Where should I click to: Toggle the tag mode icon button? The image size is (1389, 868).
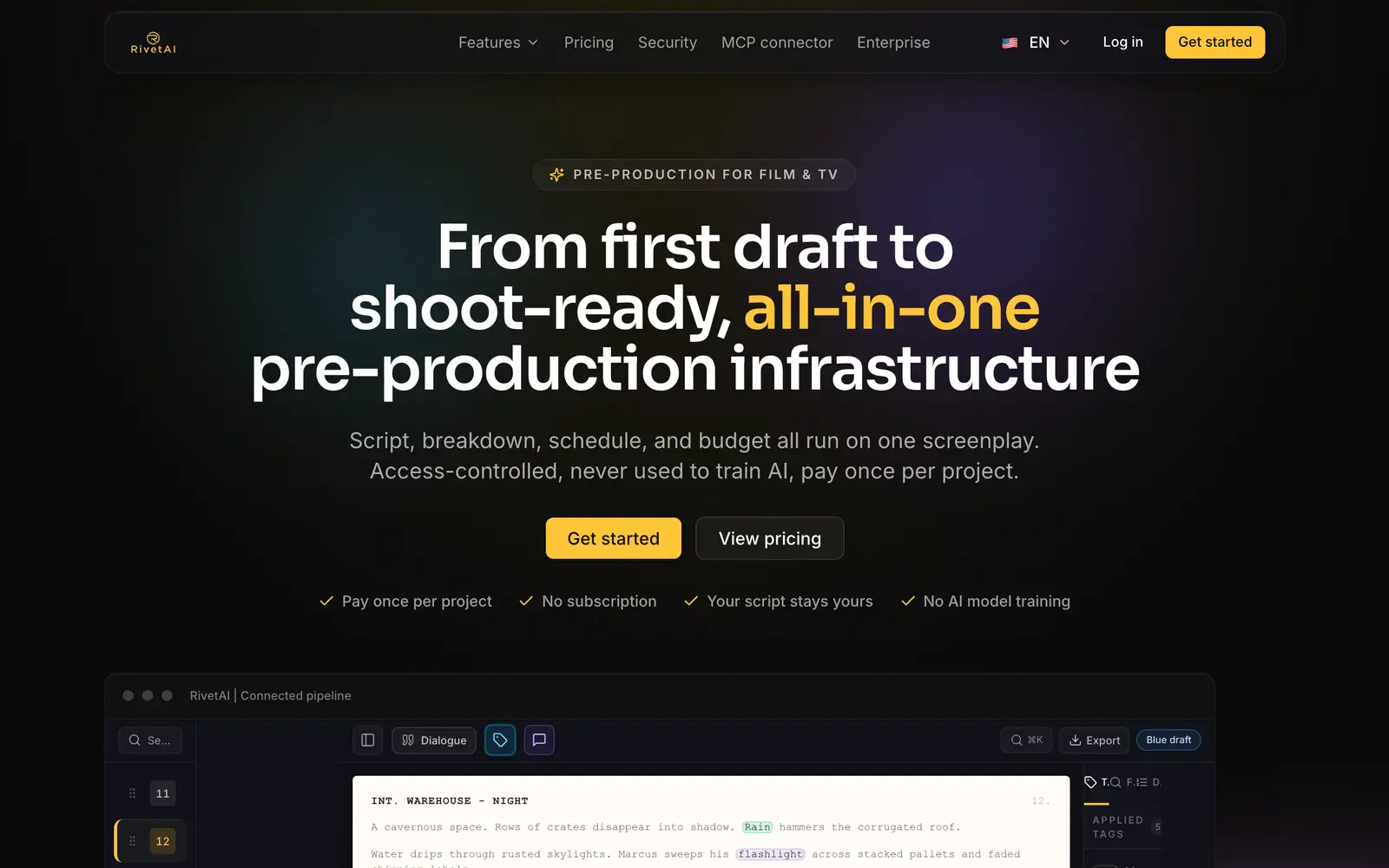point(500,740)
